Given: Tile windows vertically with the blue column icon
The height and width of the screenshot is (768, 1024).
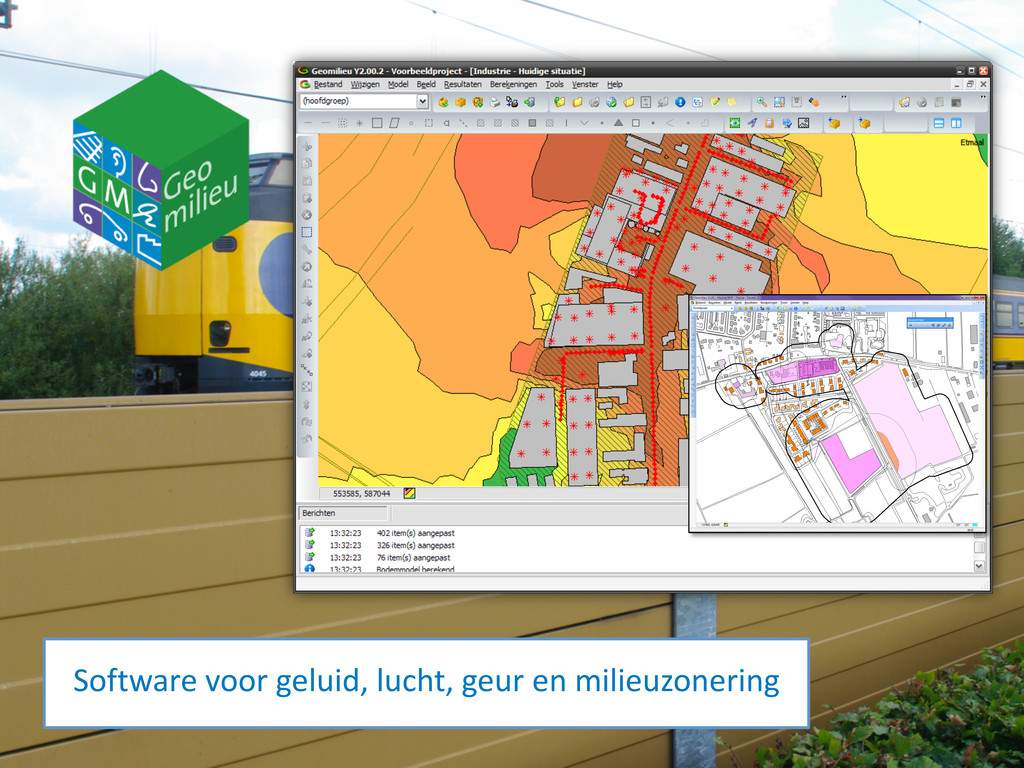Looking at the screenshot, I should [956, 123].
